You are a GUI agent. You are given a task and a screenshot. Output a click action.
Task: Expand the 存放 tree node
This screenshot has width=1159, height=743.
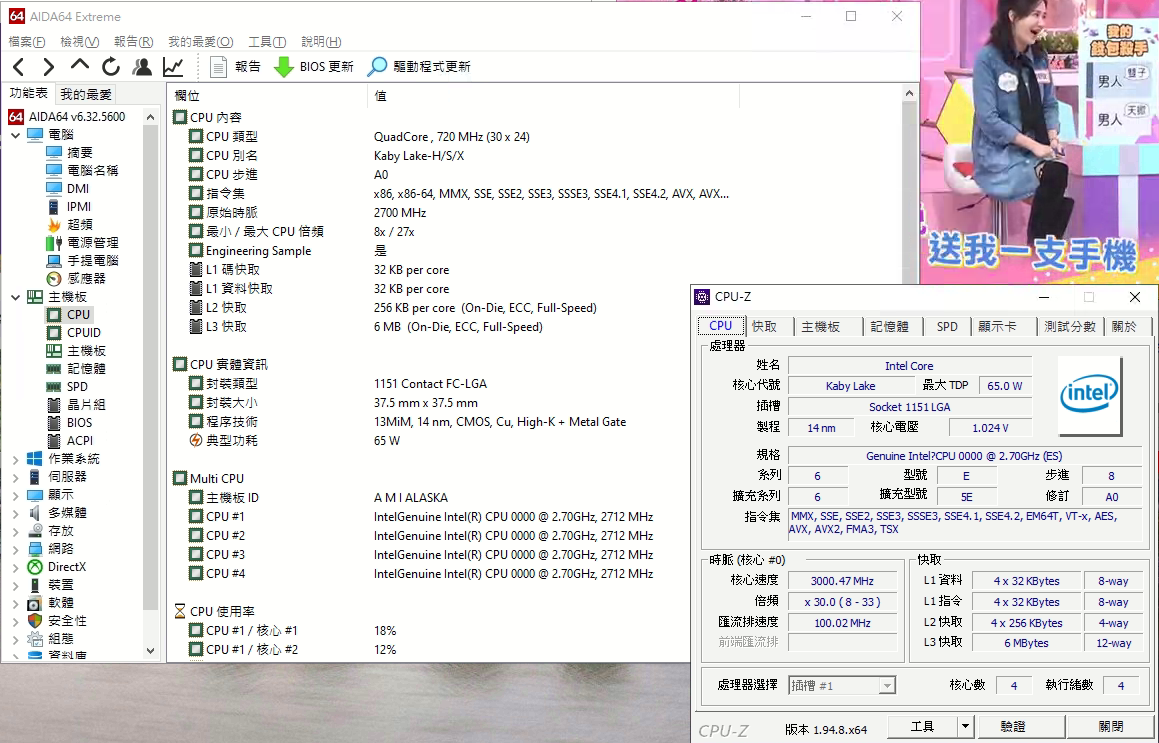tap(15, 531)
